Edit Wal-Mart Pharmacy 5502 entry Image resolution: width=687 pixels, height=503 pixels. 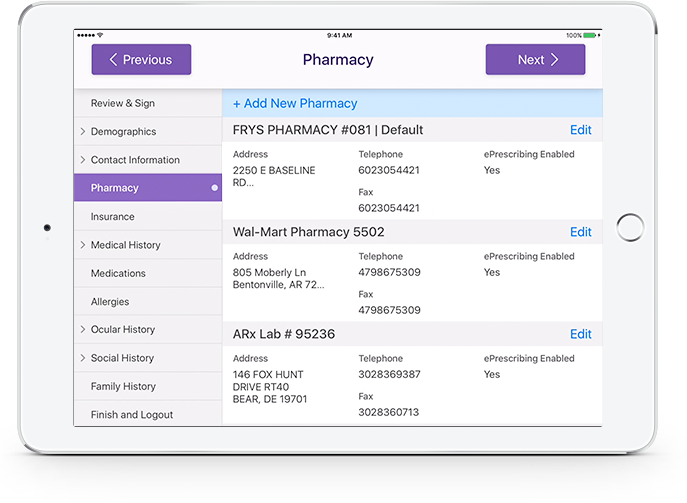coord(581,232)
